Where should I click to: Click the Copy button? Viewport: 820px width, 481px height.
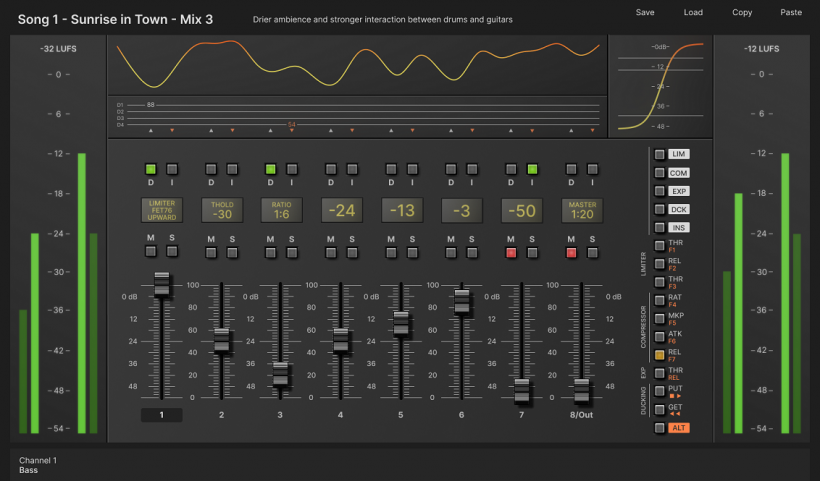(742, 13)
